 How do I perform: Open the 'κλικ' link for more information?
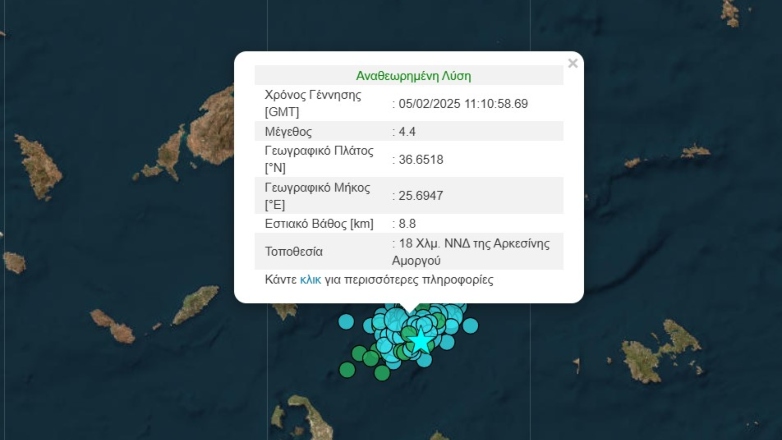[311, 280]
